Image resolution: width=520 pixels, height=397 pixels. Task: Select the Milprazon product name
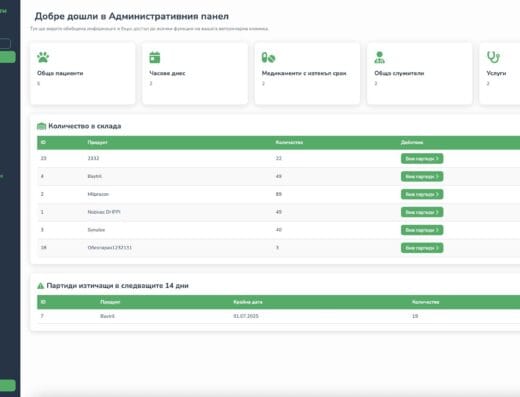[98, 194]
